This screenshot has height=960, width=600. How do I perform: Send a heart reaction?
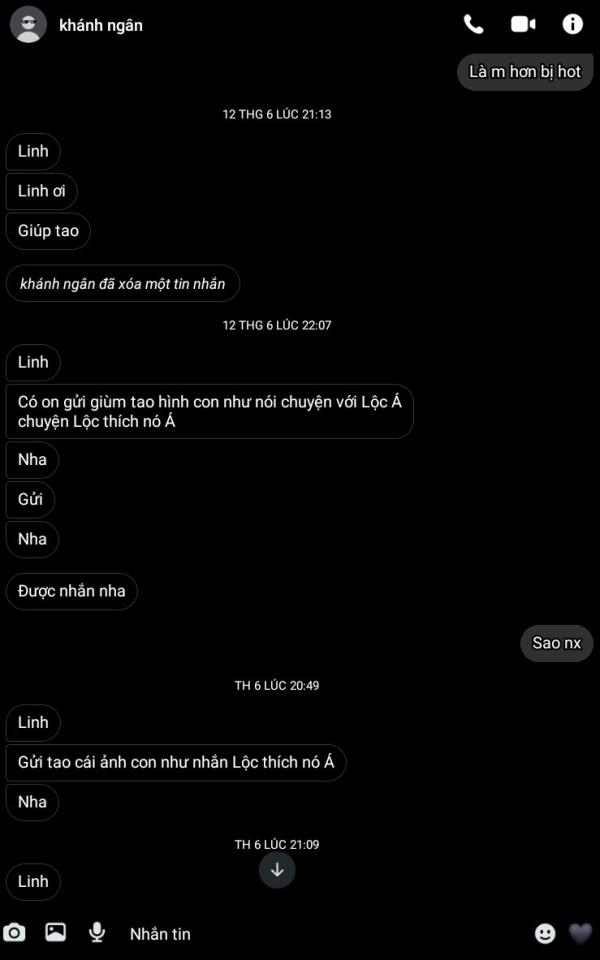click(580, 934)
